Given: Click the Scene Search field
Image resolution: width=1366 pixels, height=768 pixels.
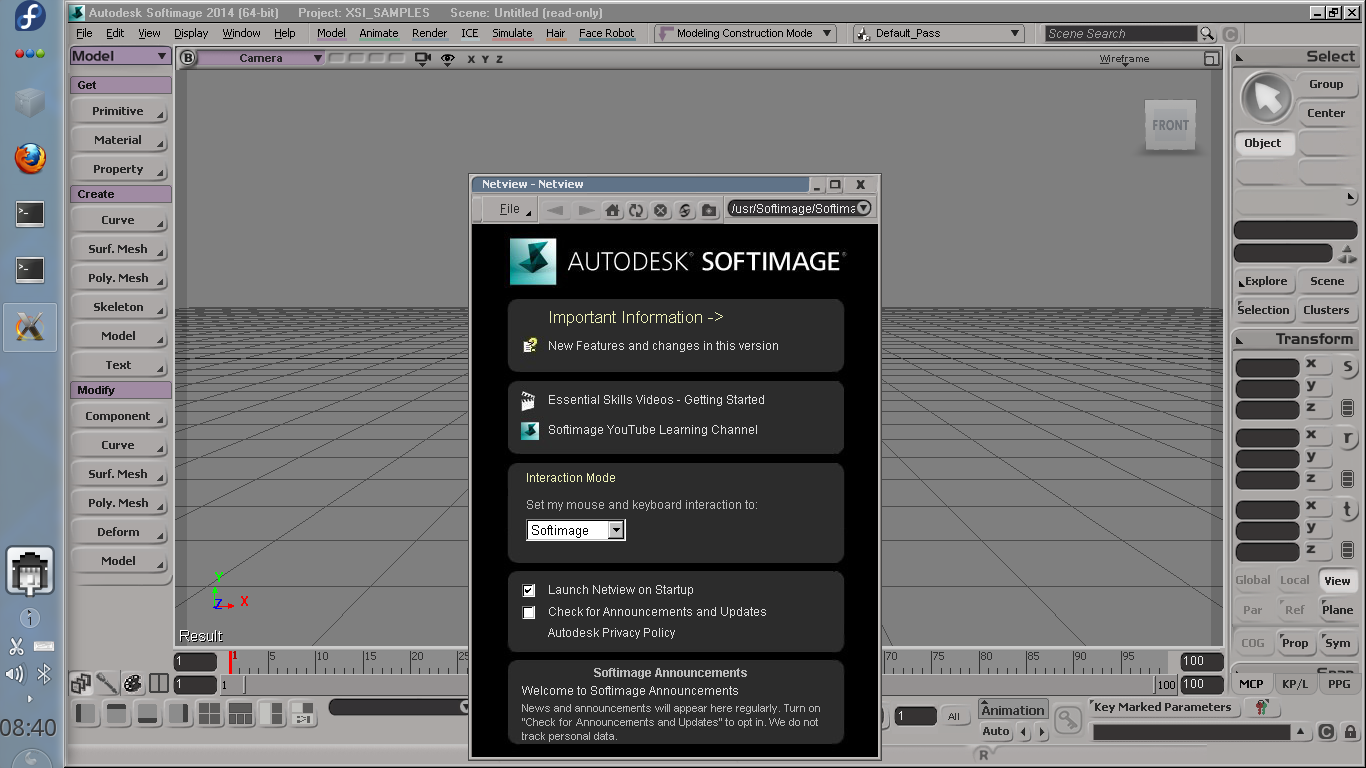Looking at the screenshot, I should coord(1120,33).
